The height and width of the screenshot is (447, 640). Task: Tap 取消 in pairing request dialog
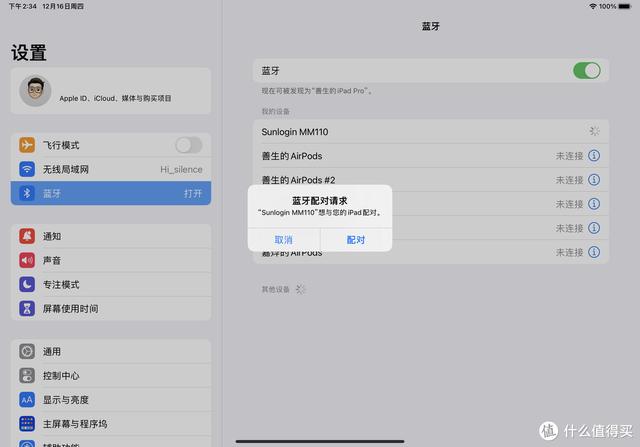point(284,240)
